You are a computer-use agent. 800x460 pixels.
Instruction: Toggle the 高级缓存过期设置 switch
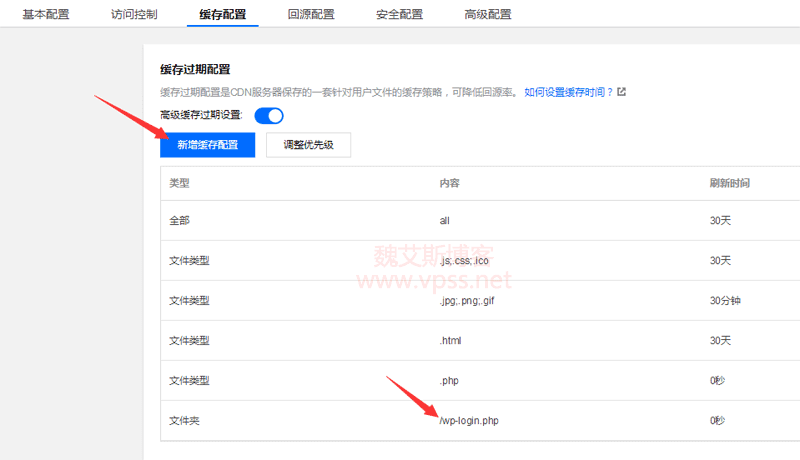[269, 115]
